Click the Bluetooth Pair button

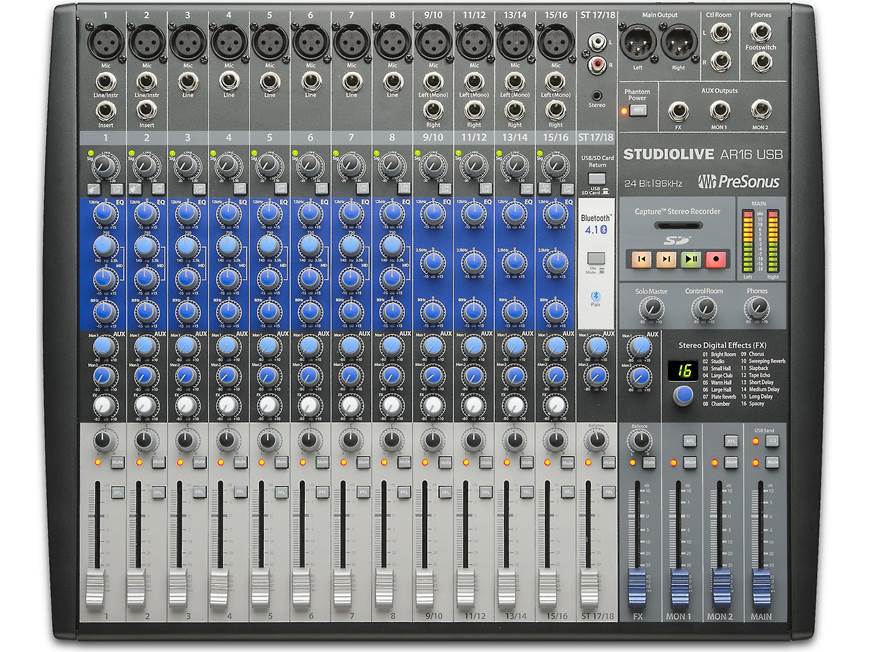(595, 296)
